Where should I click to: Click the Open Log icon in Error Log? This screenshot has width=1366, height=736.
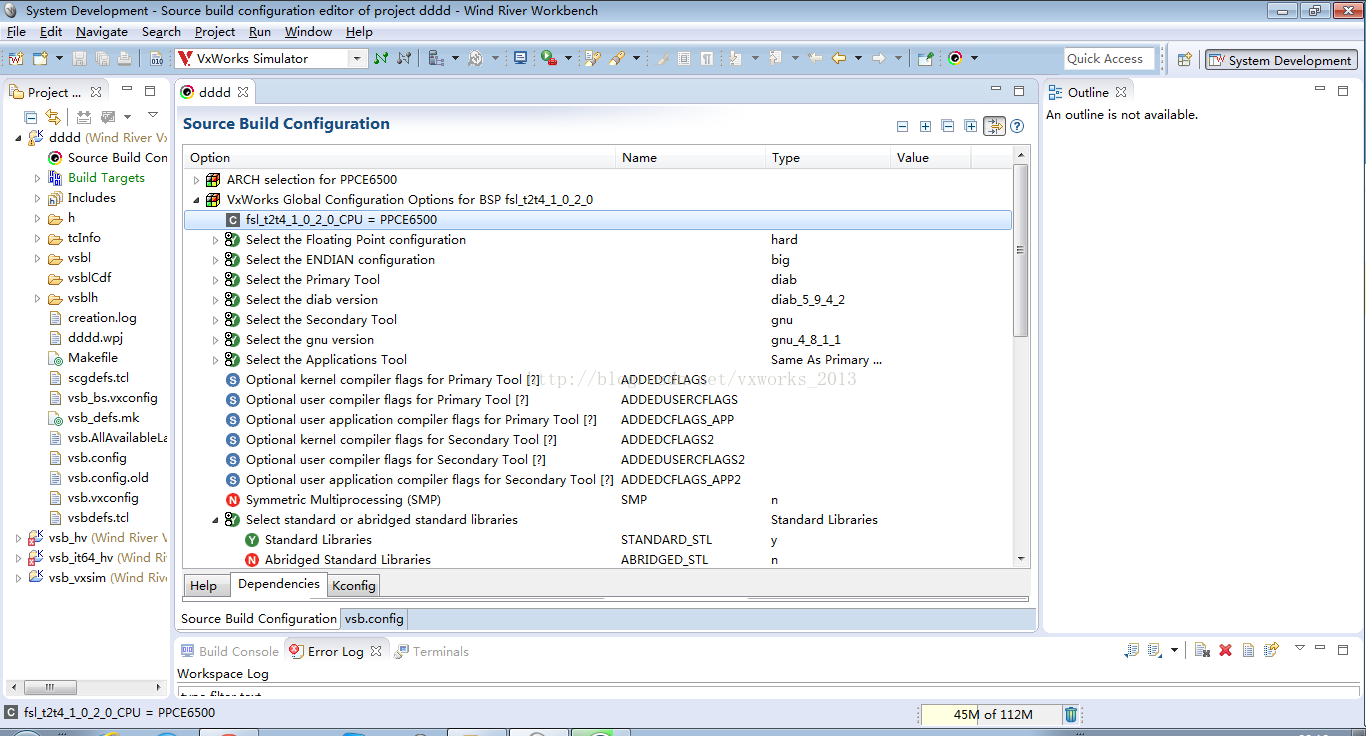(1248, 650)
